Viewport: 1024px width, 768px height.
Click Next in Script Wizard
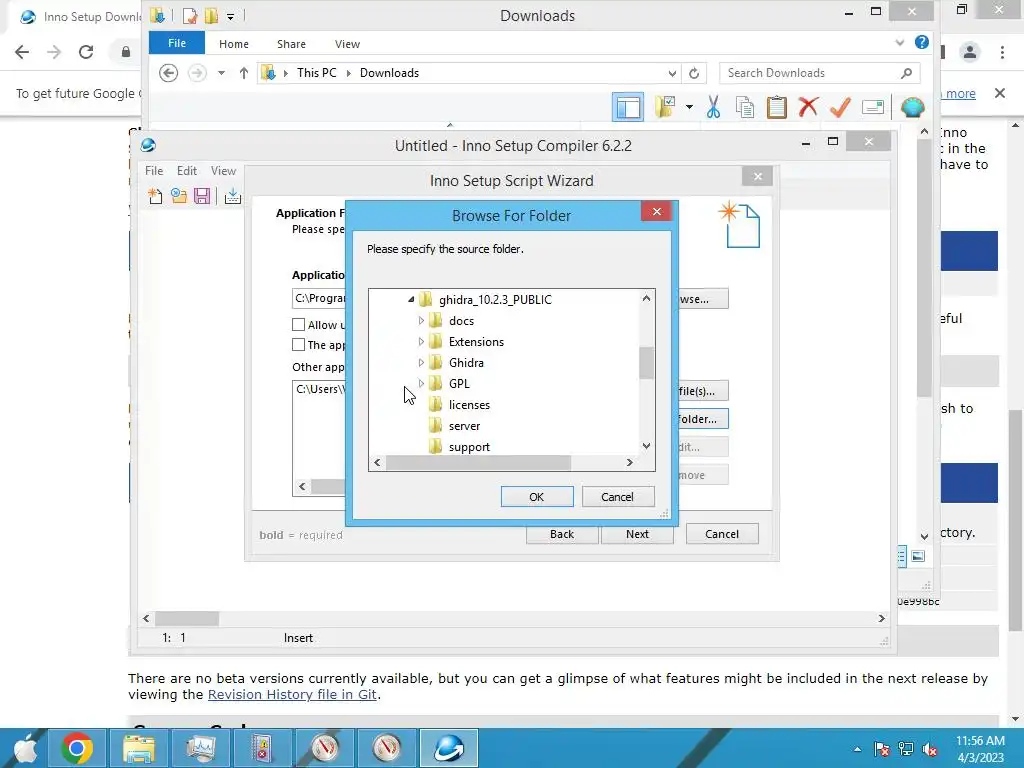tap(637, 534)
